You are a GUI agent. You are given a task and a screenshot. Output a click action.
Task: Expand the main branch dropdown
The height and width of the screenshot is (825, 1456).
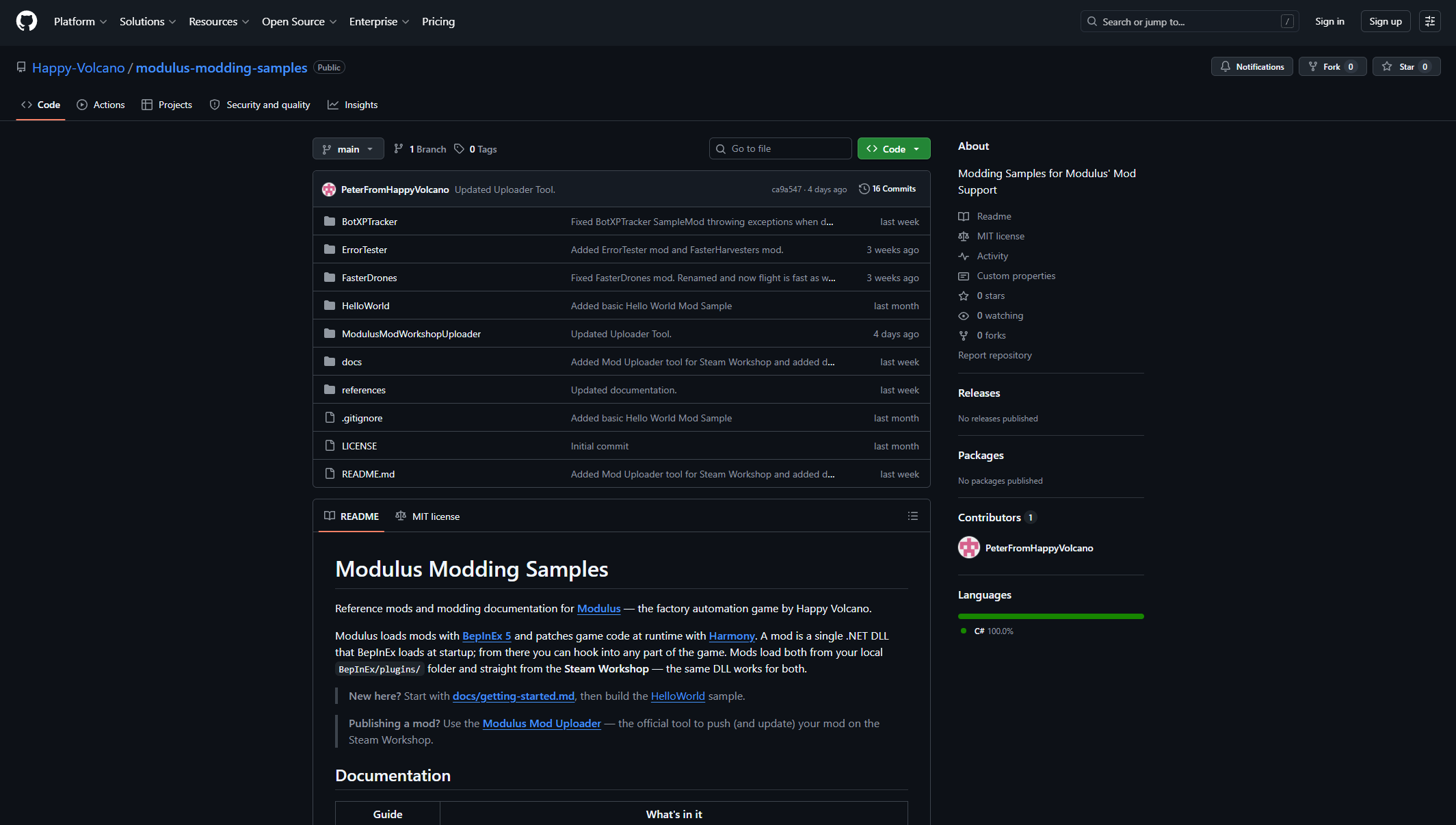348,149
